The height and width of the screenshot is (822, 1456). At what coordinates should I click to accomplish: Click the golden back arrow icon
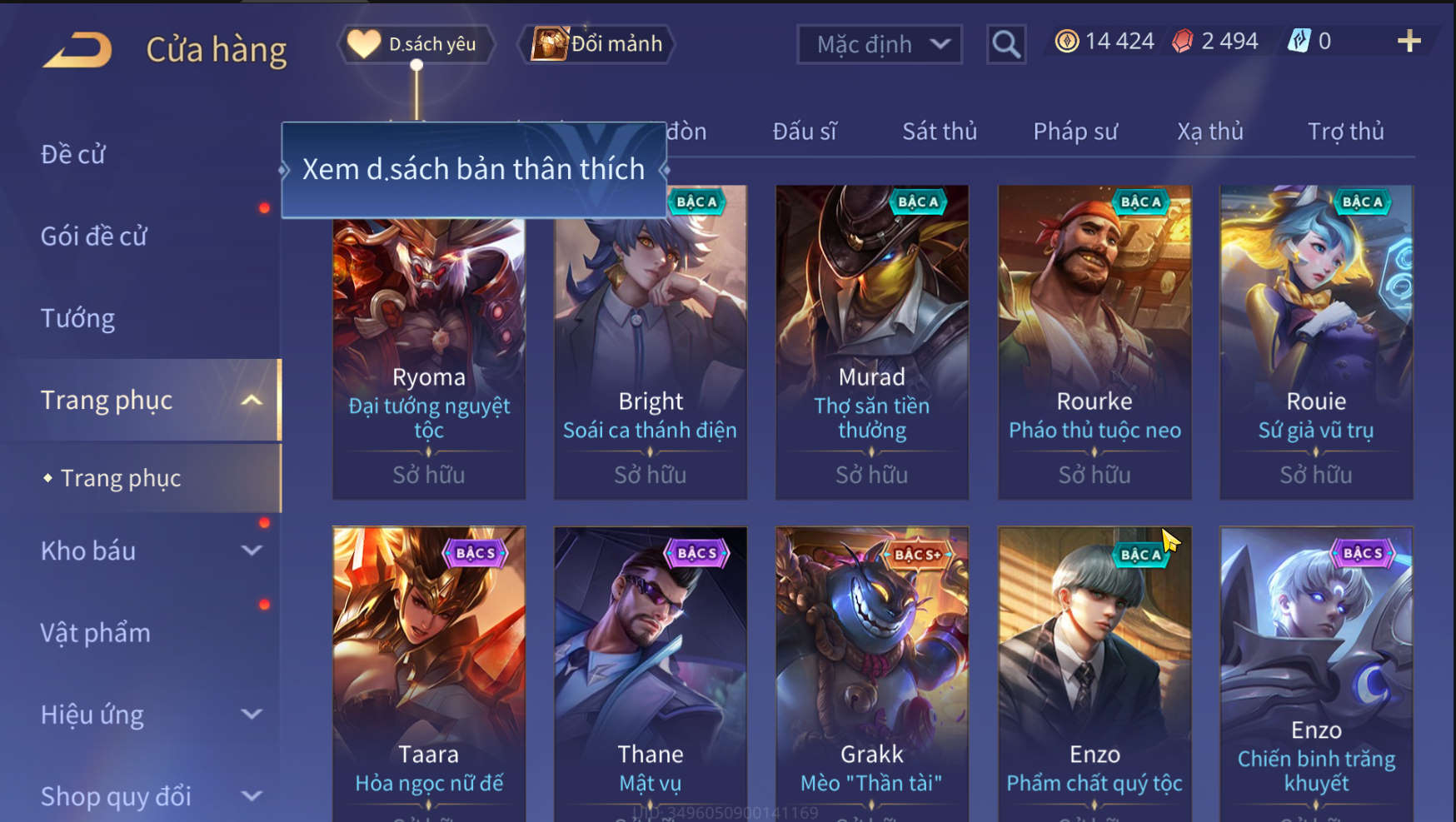[x=77, y=49]
